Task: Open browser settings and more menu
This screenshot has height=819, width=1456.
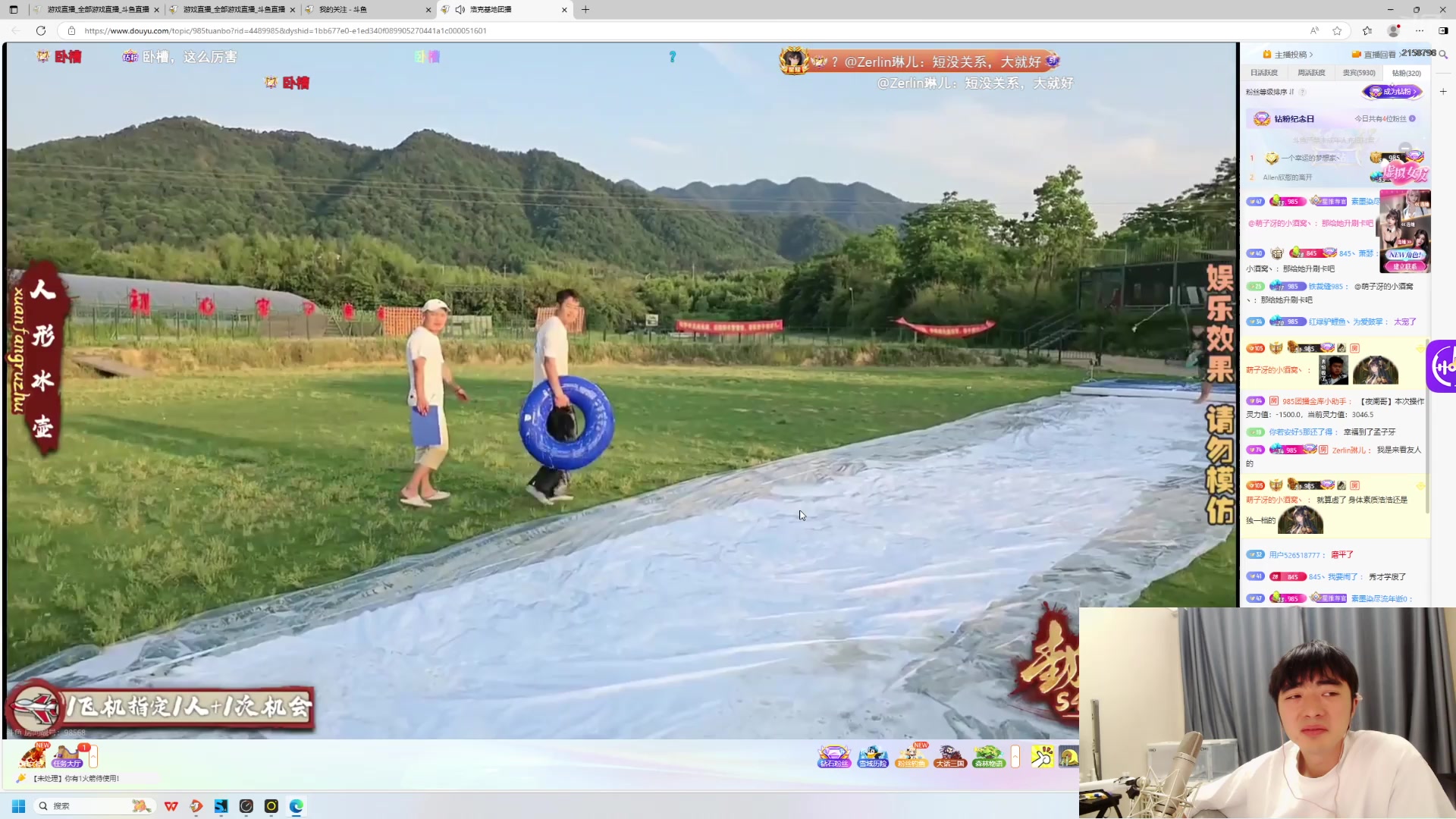Action: click(1420, 30)
